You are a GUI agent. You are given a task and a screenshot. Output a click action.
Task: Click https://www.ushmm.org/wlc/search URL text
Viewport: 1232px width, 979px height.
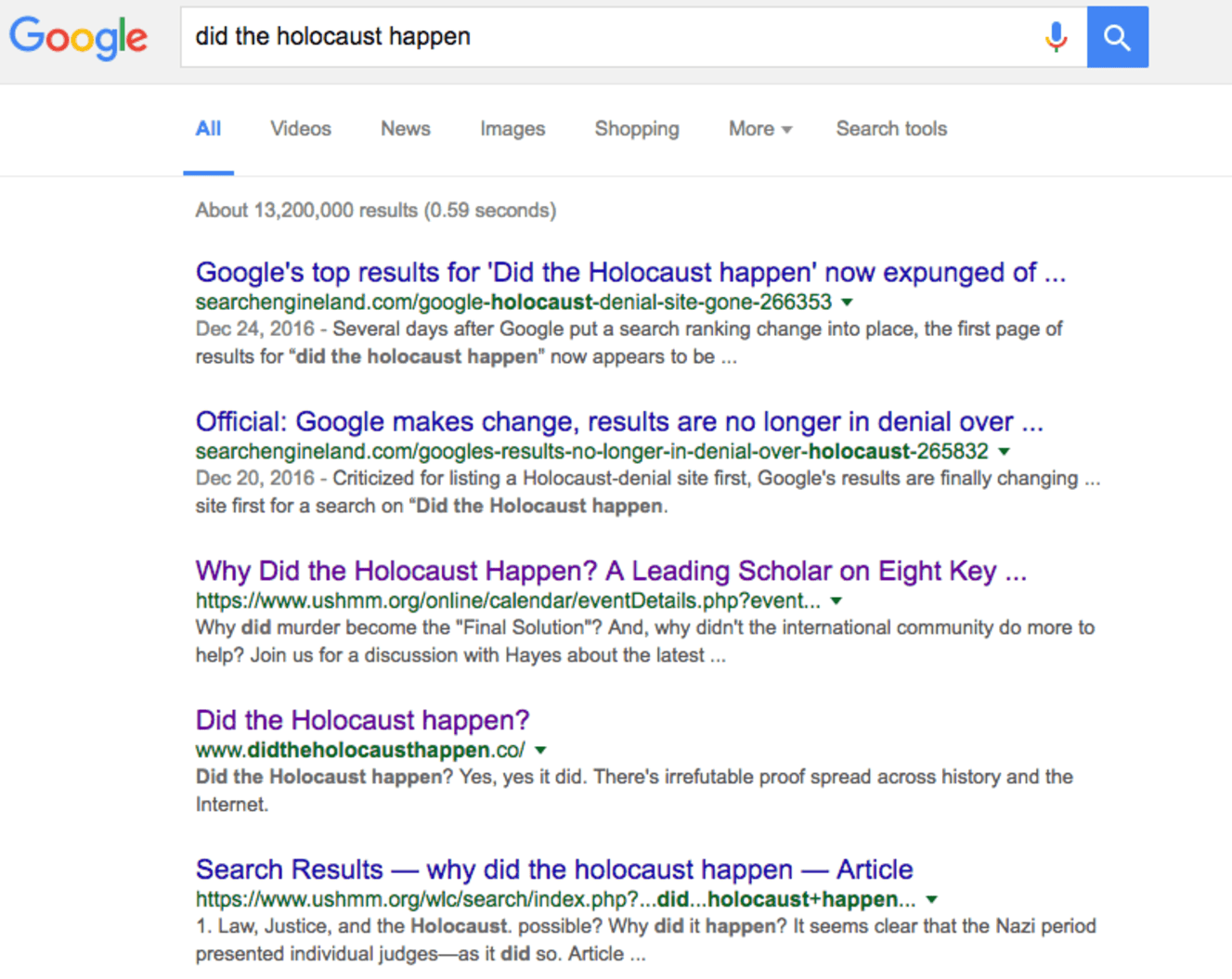click(x=555, y=899)
